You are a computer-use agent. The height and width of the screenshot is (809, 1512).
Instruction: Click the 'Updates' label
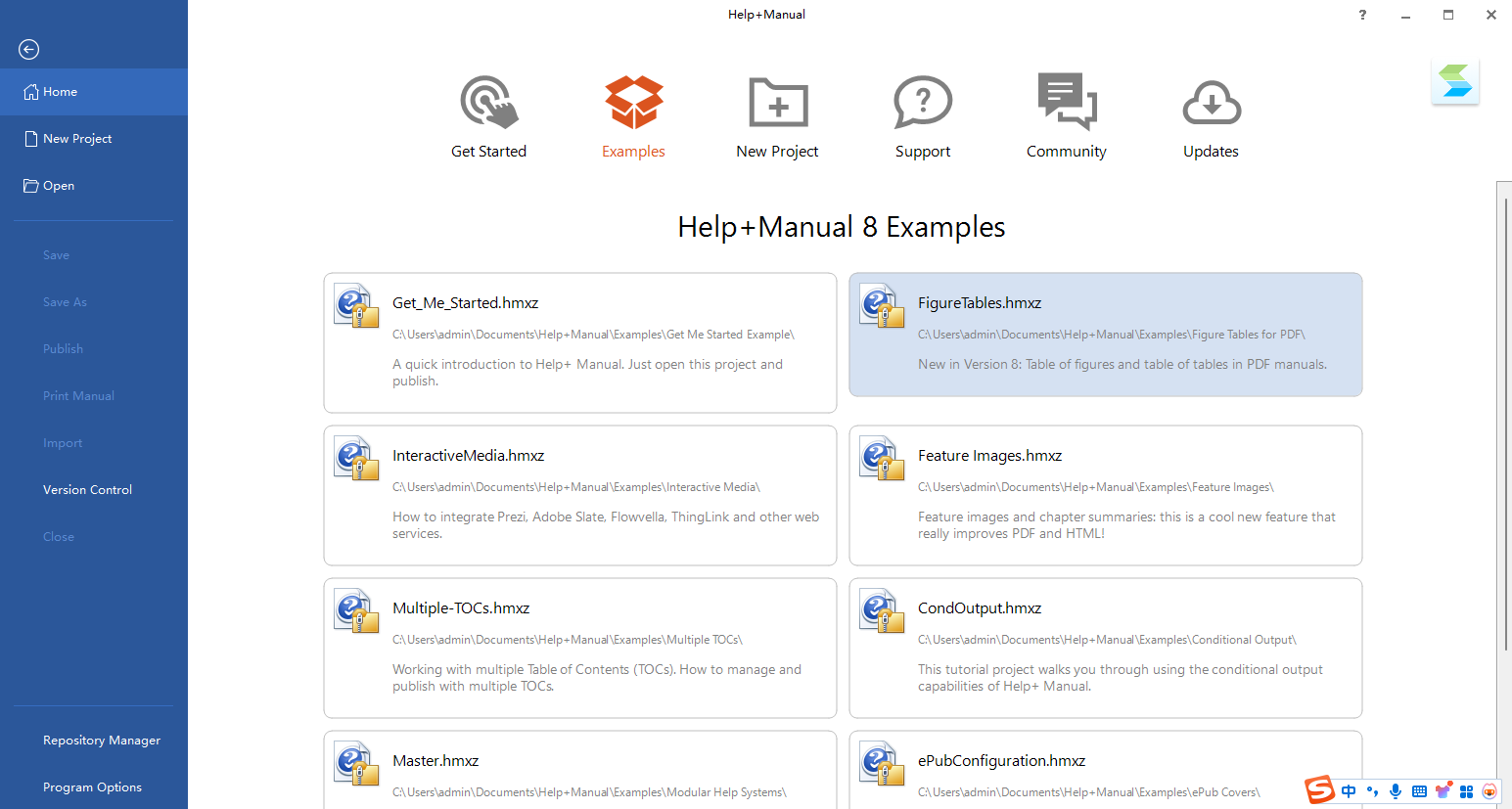coord(1212,152)
